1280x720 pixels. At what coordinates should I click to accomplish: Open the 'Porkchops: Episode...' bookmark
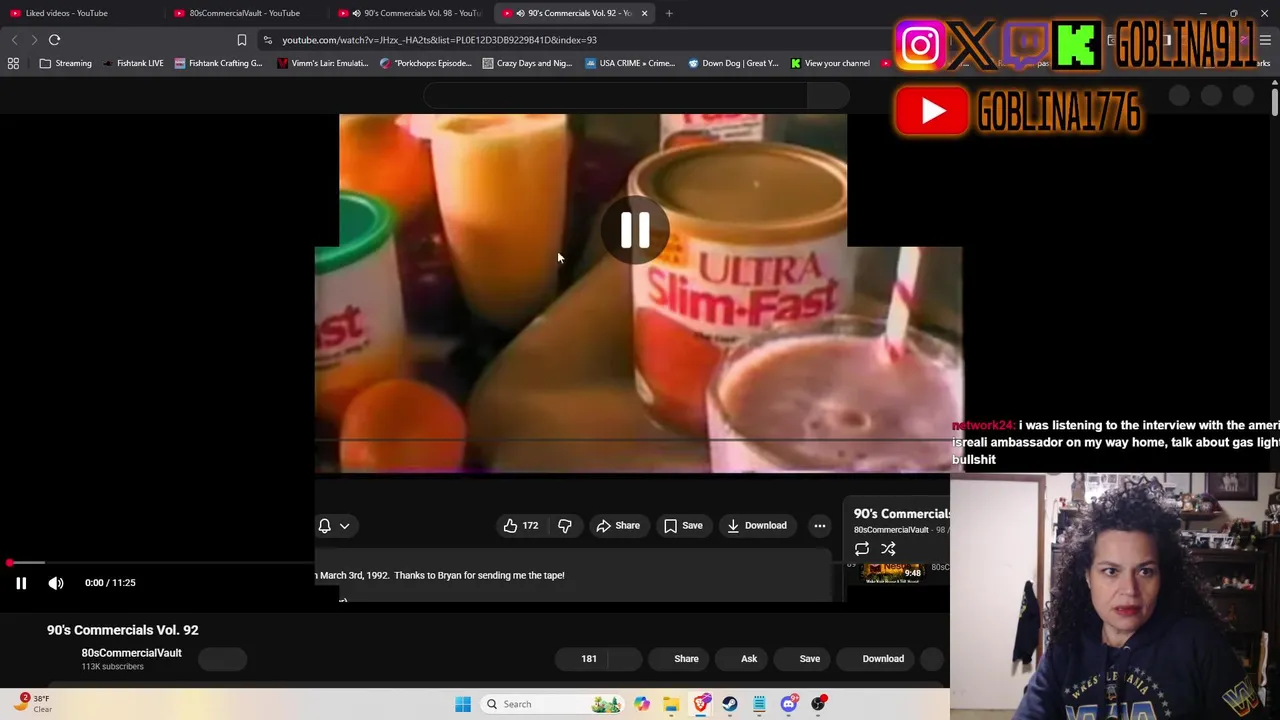(425, 63)
